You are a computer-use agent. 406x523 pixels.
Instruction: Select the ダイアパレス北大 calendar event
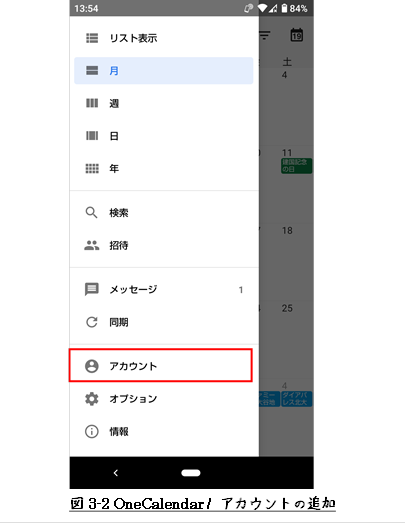click(296, 399)
